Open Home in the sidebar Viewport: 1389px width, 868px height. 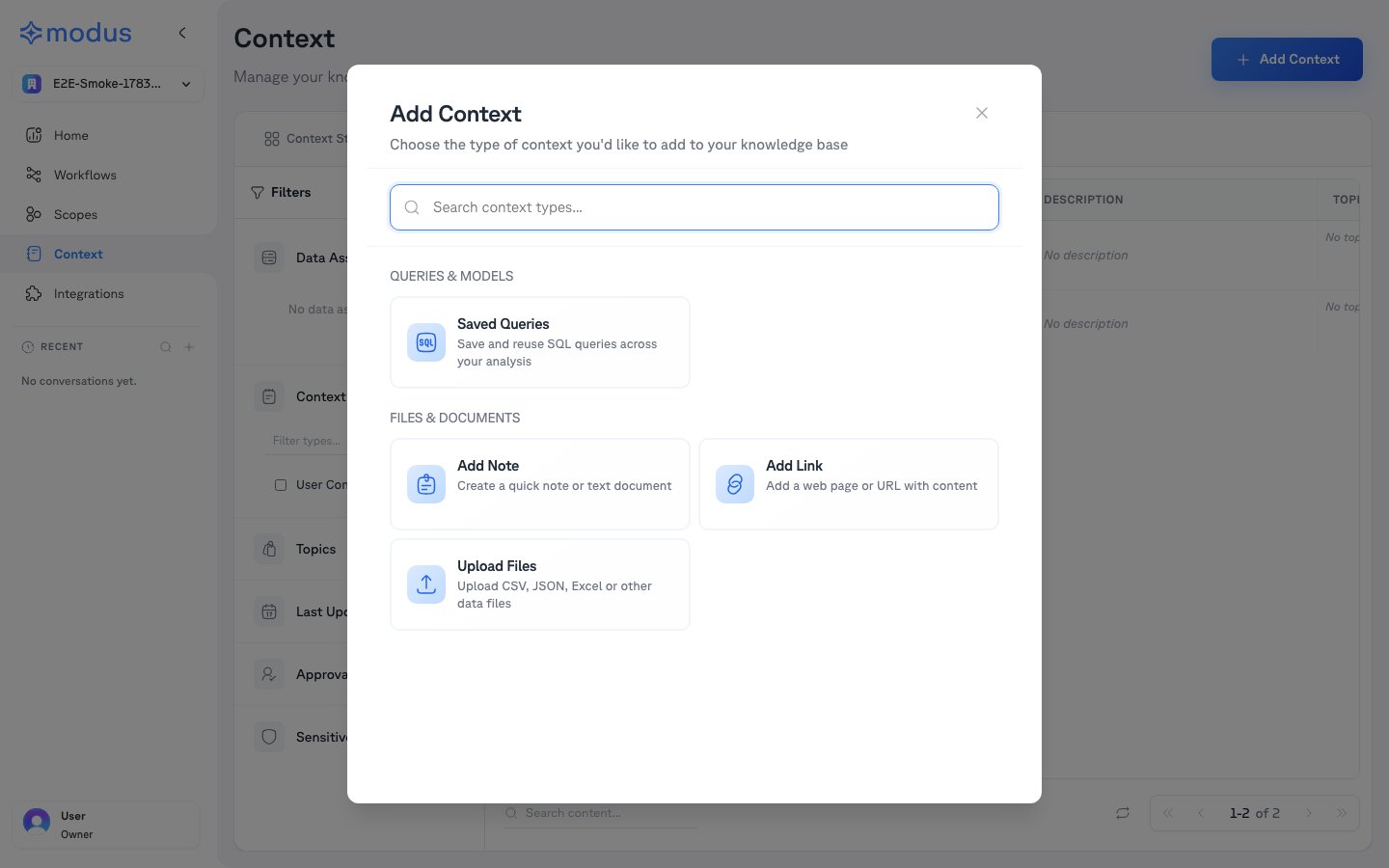108,135
